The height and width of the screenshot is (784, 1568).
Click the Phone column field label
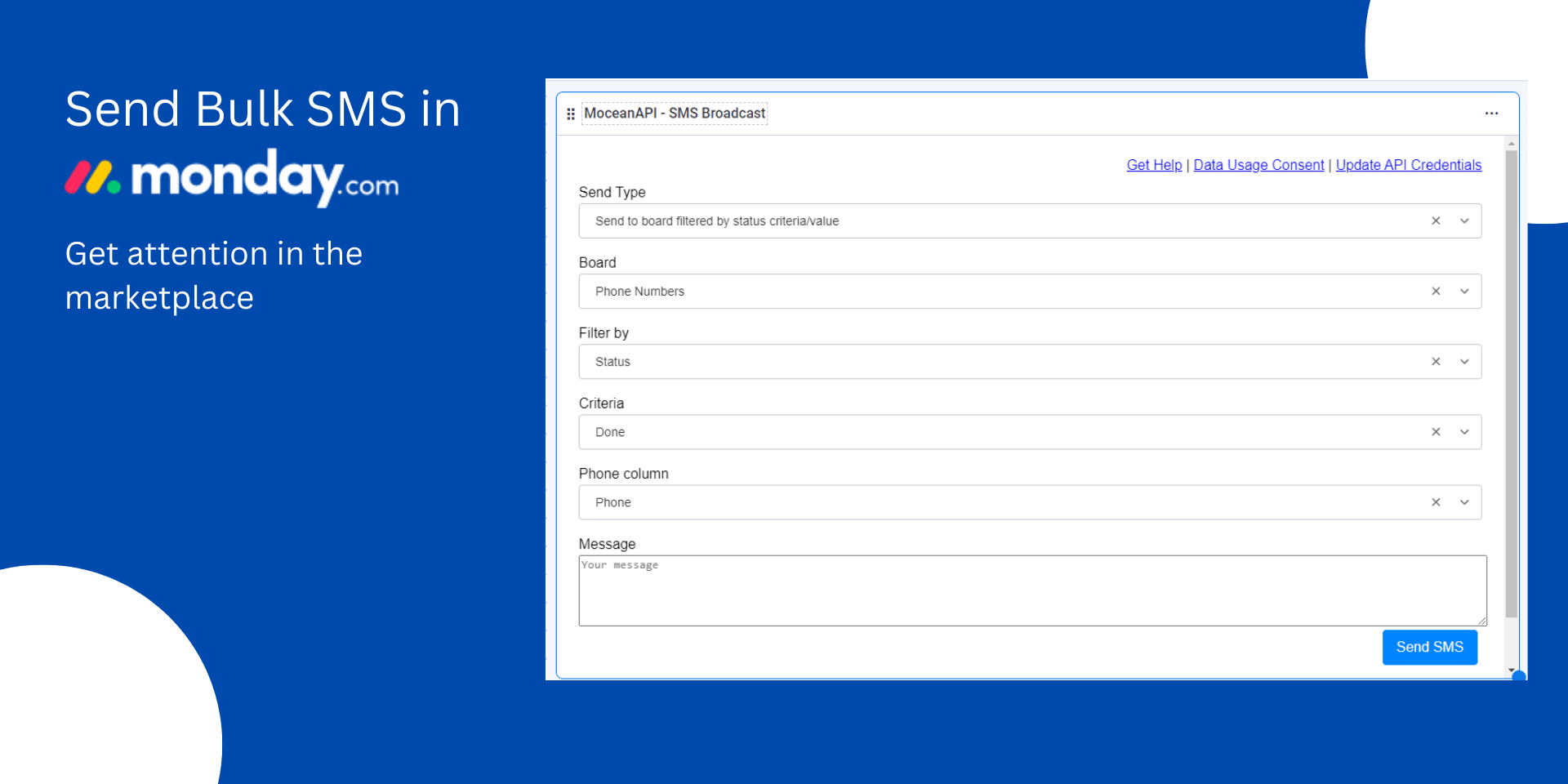(x=623, y=474)
